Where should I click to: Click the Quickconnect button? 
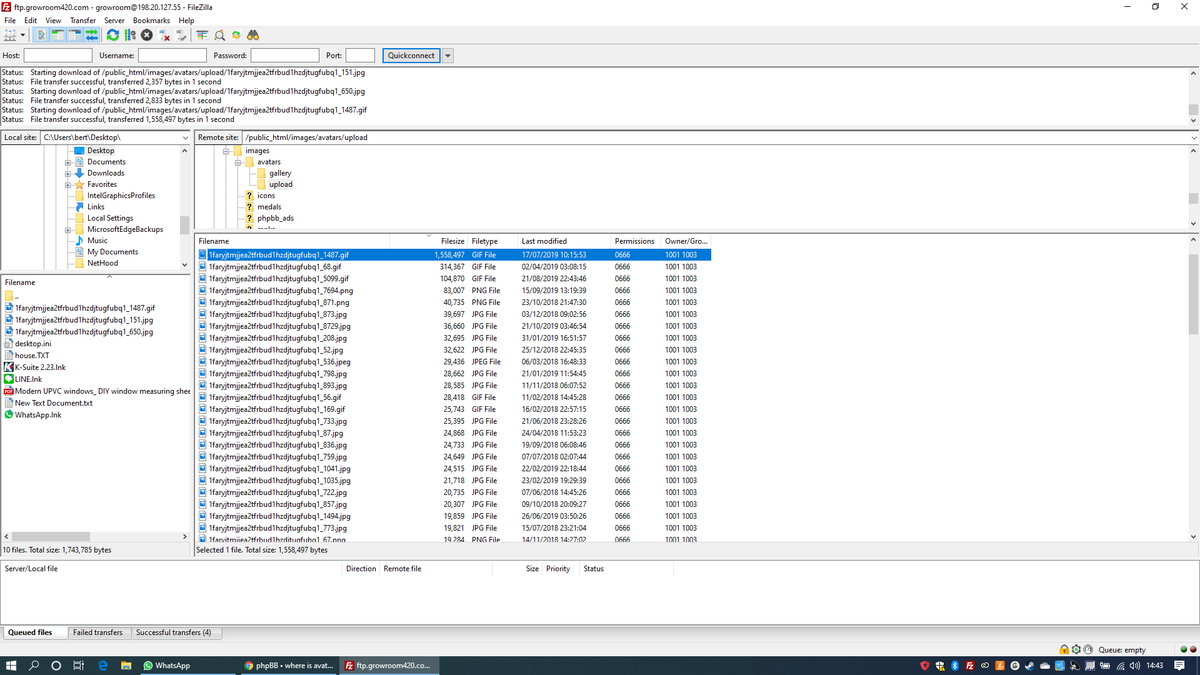410,56
